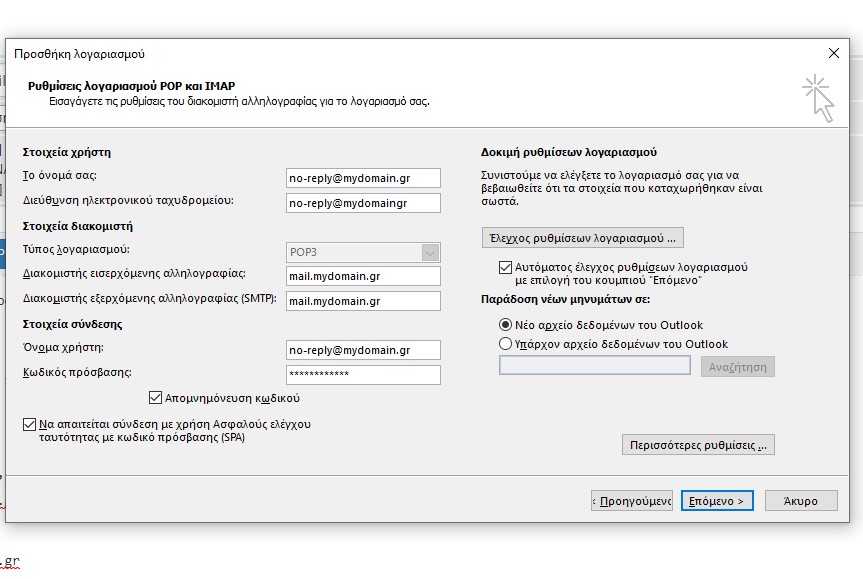863x579 pixels.
Task: Select Νέο αρχείο δεδομένων του Outlook
Action: [505, 325]
